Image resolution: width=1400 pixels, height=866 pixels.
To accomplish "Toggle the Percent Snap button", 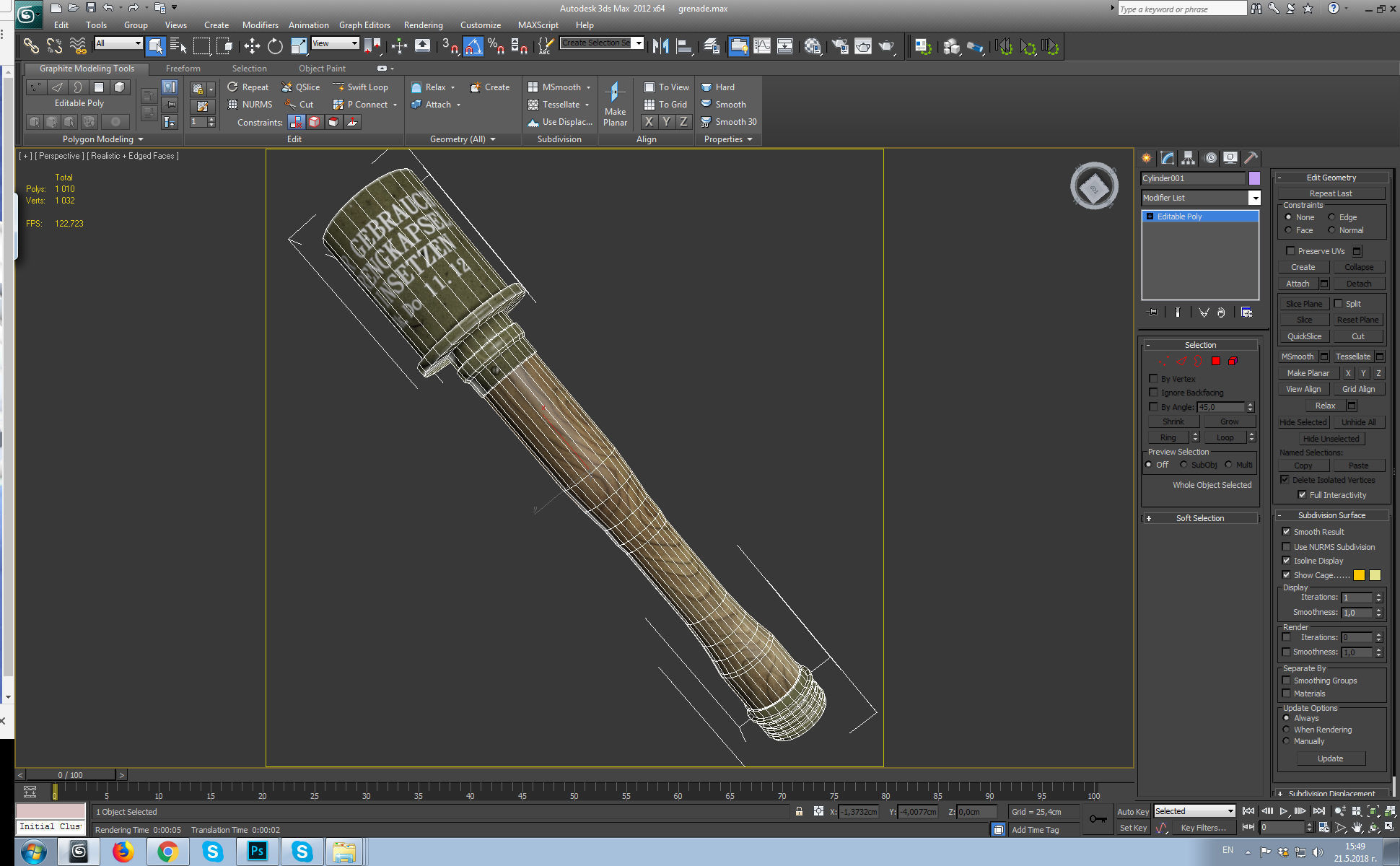I will (496, 47).
